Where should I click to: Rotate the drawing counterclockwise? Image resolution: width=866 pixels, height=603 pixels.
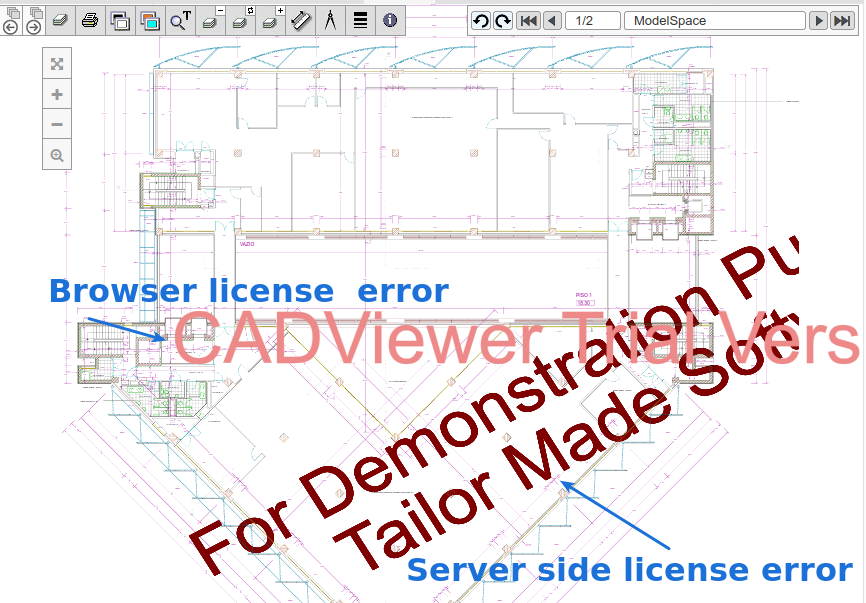481,21
